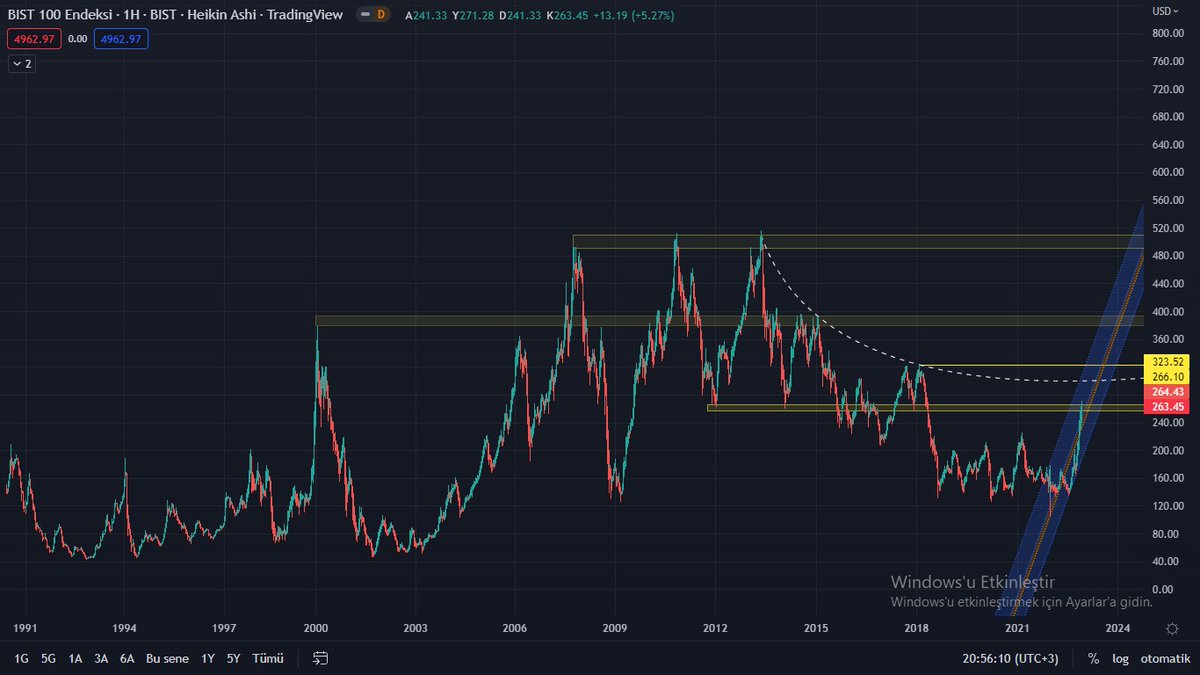The width and height of the screenshot is (1200, 675).
Task: Click the orange D market status indicator
Action: [x=380, y=14]
